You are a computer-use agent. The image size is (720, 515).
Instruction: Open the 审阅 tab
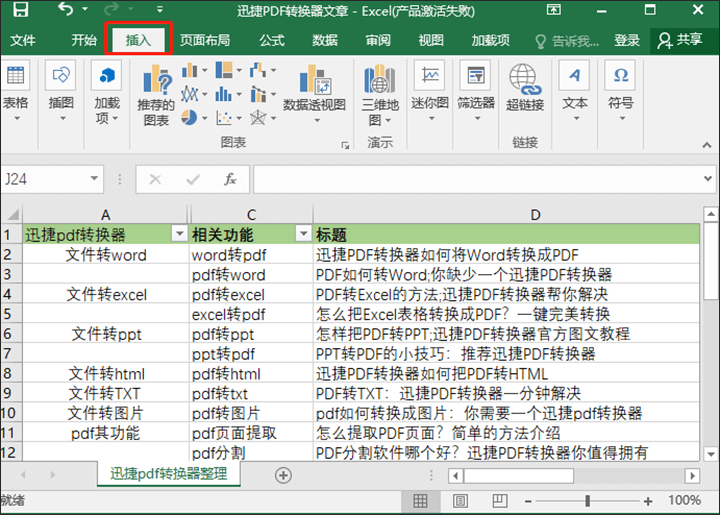click(x=378, y=40)
